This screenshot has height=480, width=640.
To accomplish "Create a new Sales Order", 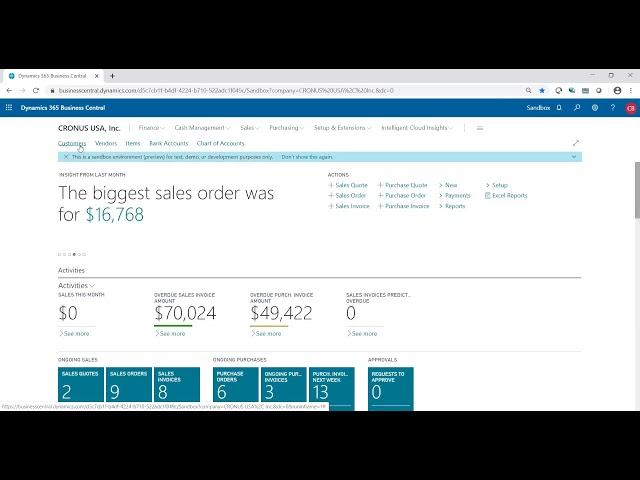I will pos(347,196).
